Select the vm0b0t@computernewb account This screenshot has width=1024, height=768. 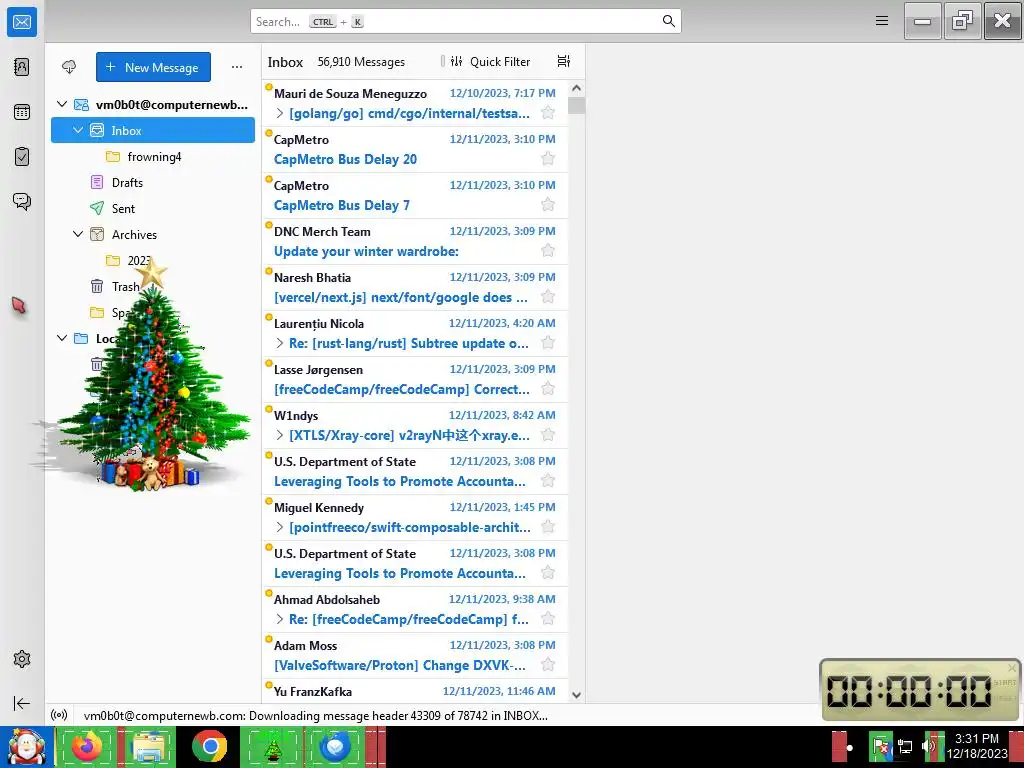point(153,104)
